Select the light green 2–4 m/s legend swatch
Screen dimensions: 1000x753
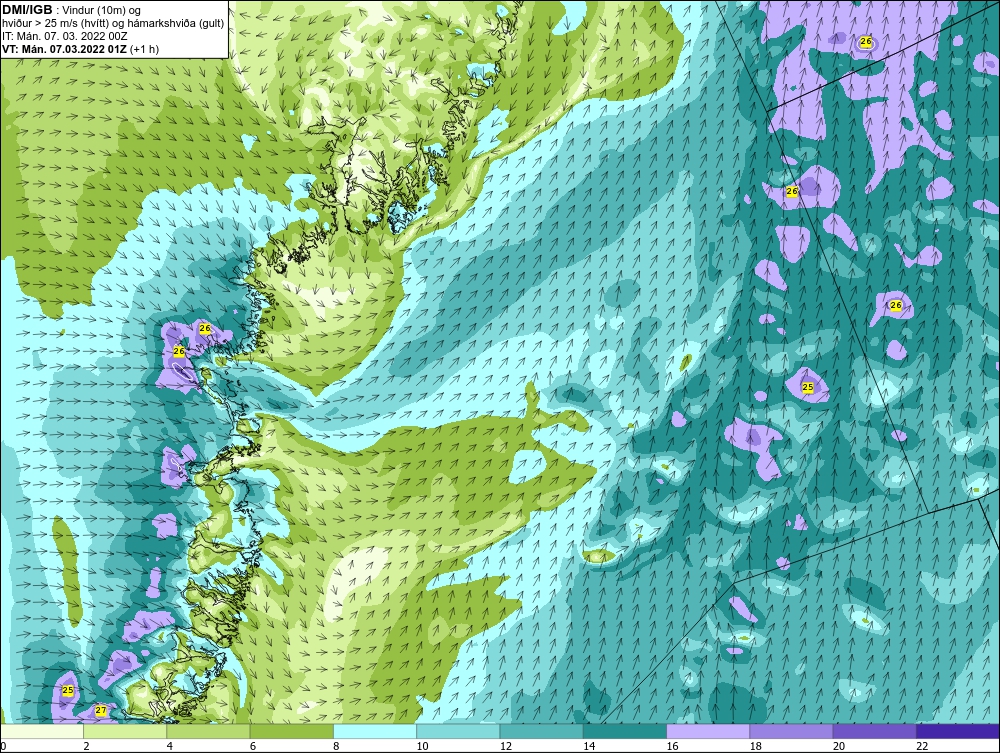point(125,731)
